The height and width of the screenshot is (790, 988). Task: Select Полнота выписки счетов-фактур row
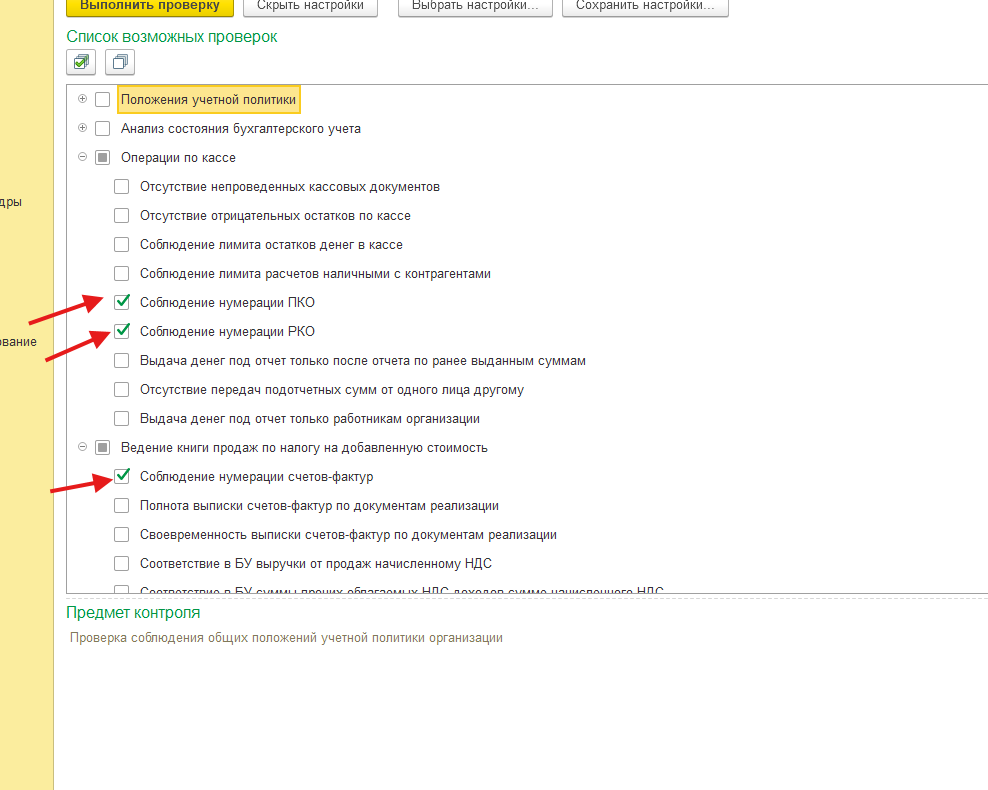(x=319, y=505)
